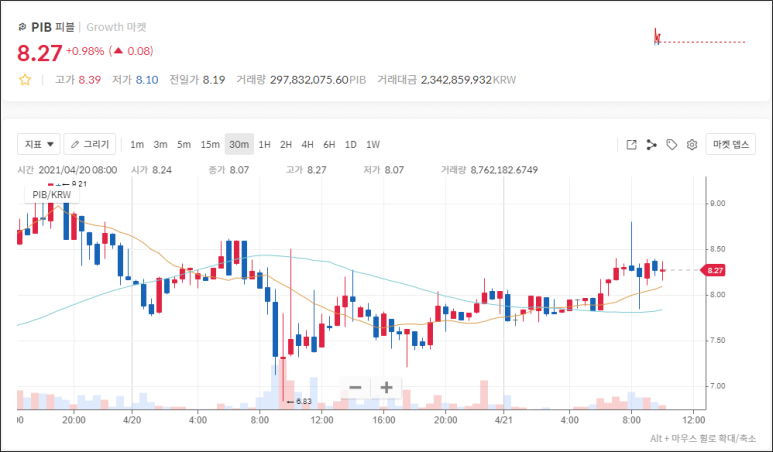773x452 pixels.
Task: Switch chart to 1H interval
Action: 264,144
